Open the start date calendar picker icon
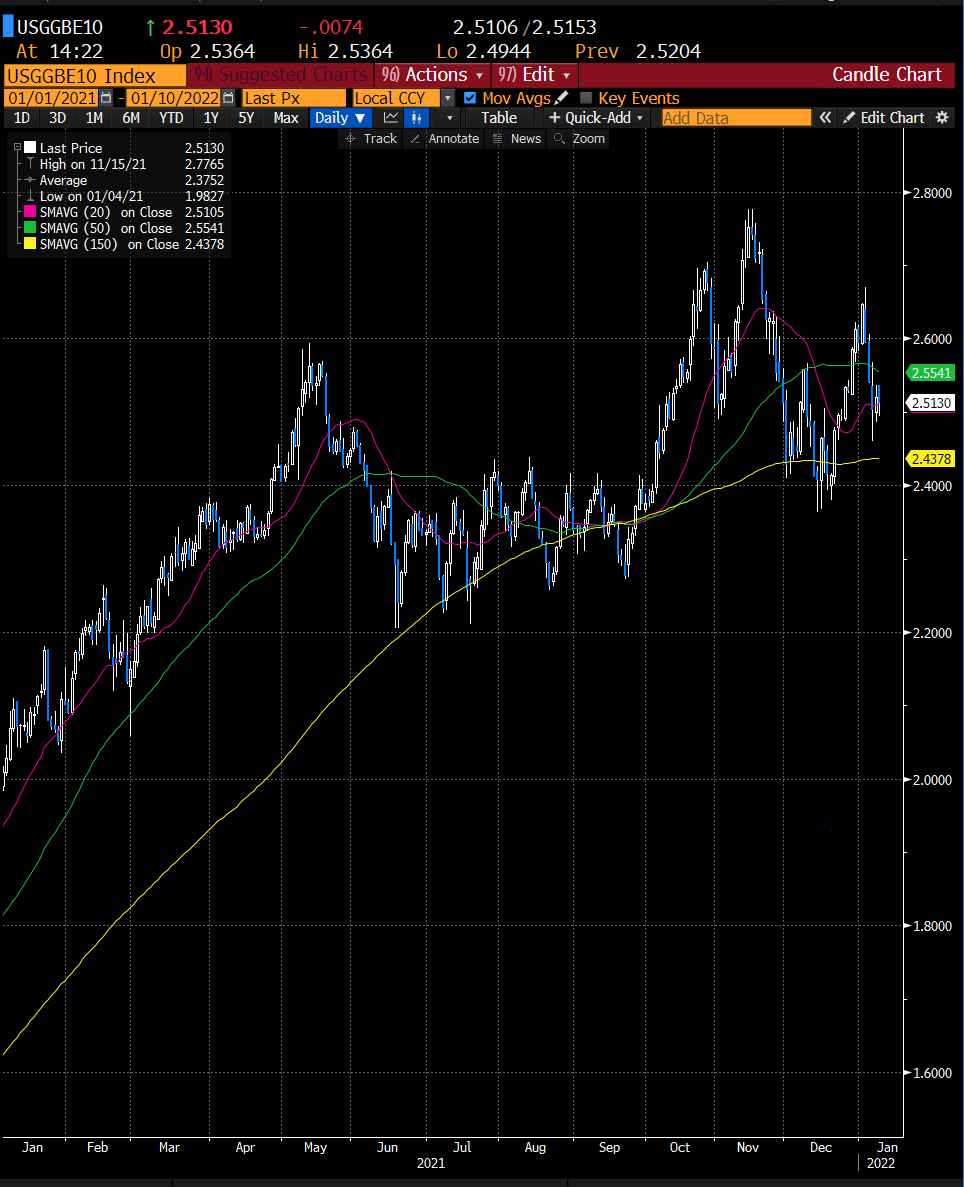964x1187 pixels. 106,98
